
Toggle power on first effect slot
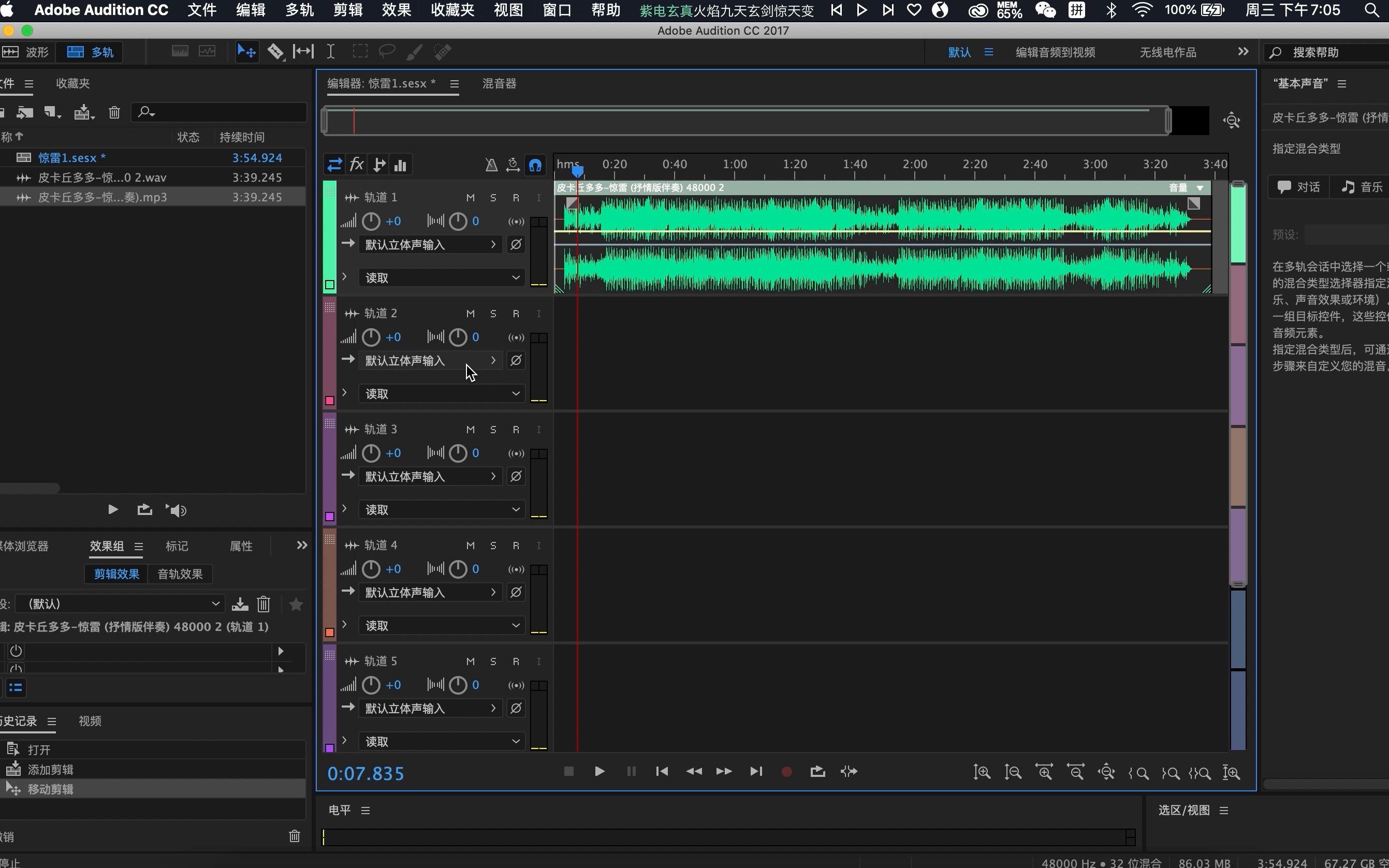click(16, 651)
